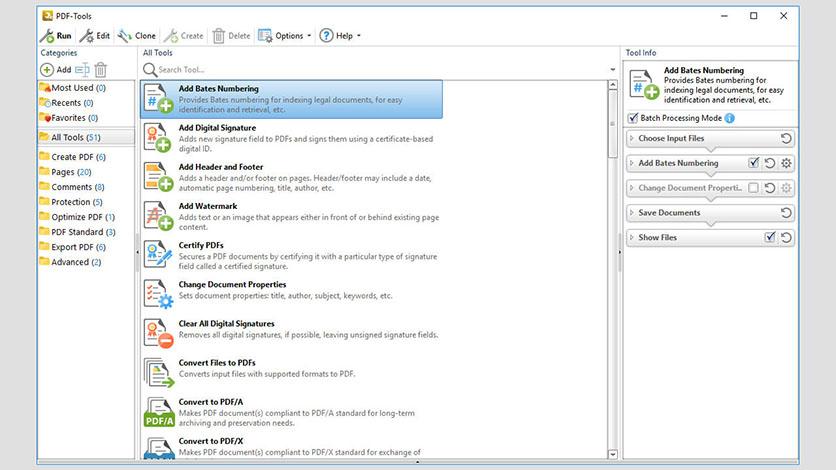This screenshot has height=470, width=836.
Task: Expand the Add Bates Numbering step
Action: (x=632, y=163)
